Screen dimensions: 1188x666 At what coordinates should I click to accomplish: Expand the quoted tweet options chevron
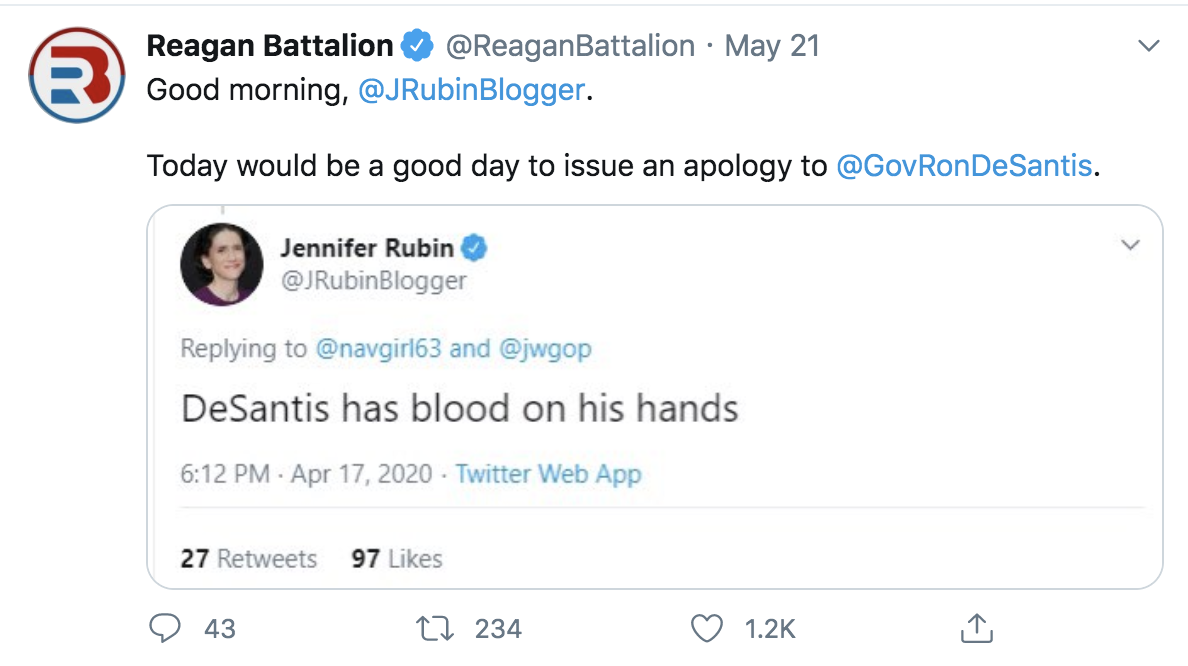pos(1130,245)
